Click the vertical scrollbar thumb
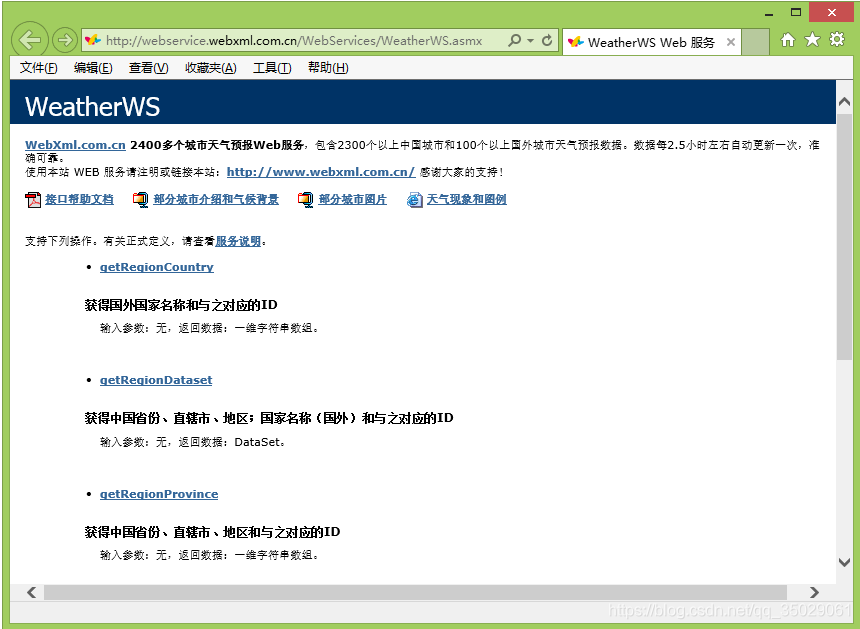Image resolution: width=860 pixels, height=629 pixels. coord(845,237)
